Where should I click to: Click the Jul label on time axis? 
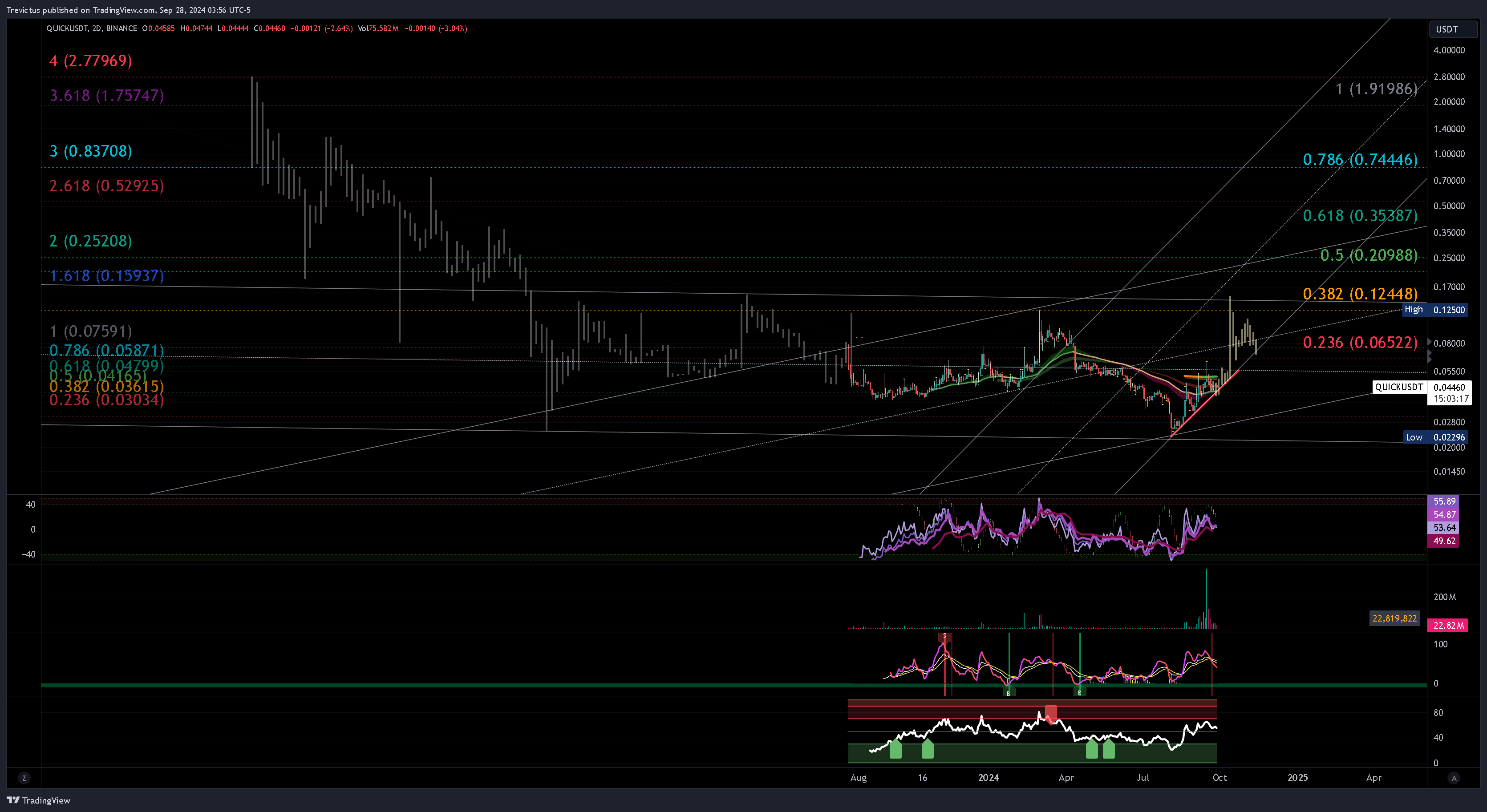1143,778
